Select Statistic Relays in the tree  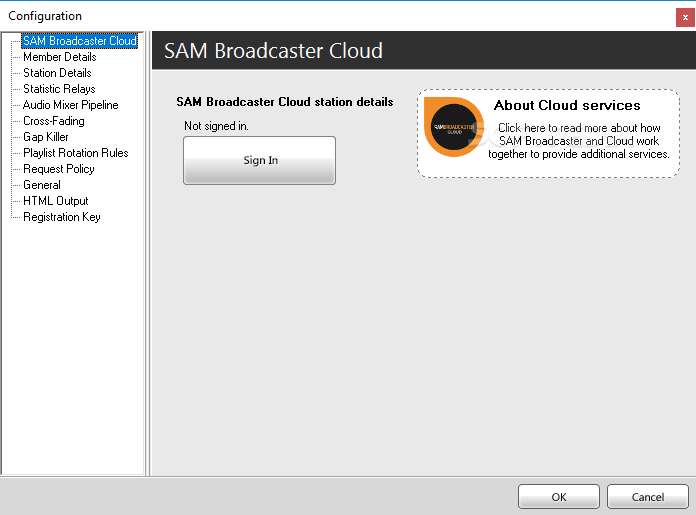click(59, 89)
